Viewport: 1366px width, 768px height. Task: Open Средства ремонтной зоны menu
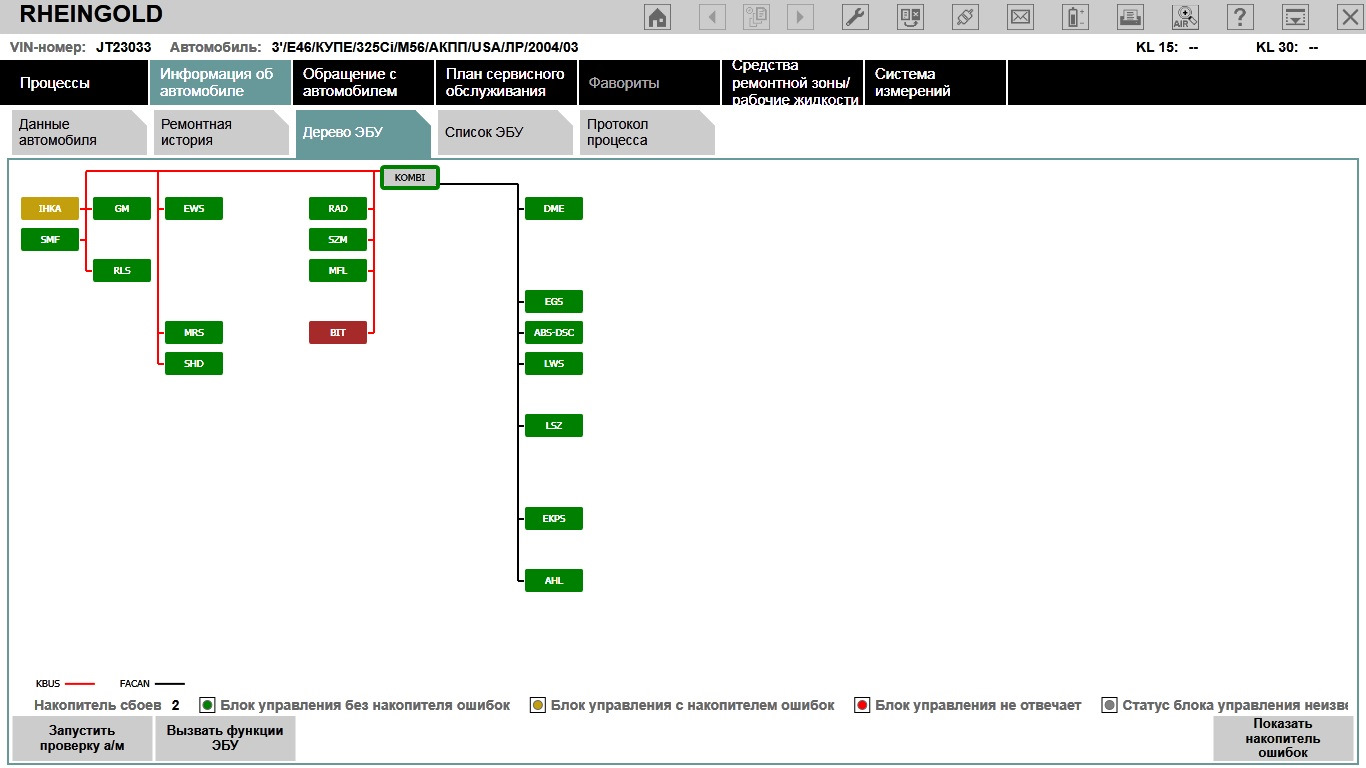click(792, 82)
